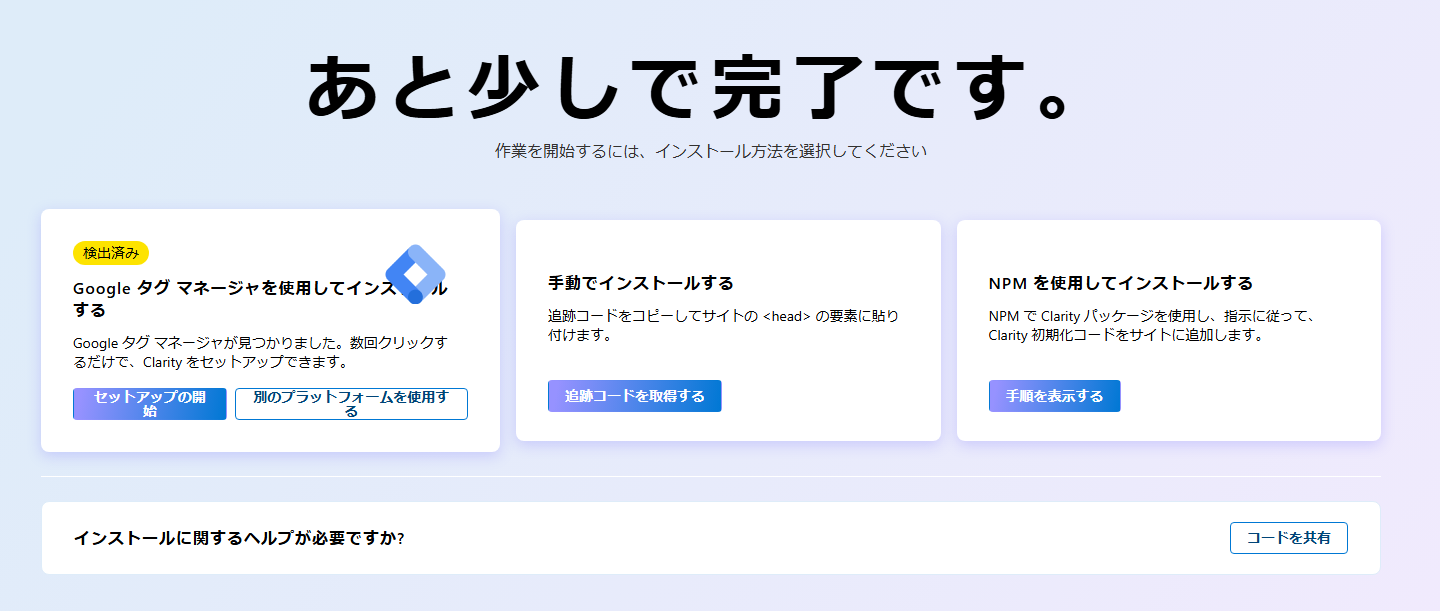Get tracking code via 追跡コードを取得する
This screenshot has height=611, width=1440.
click(634, 396)
